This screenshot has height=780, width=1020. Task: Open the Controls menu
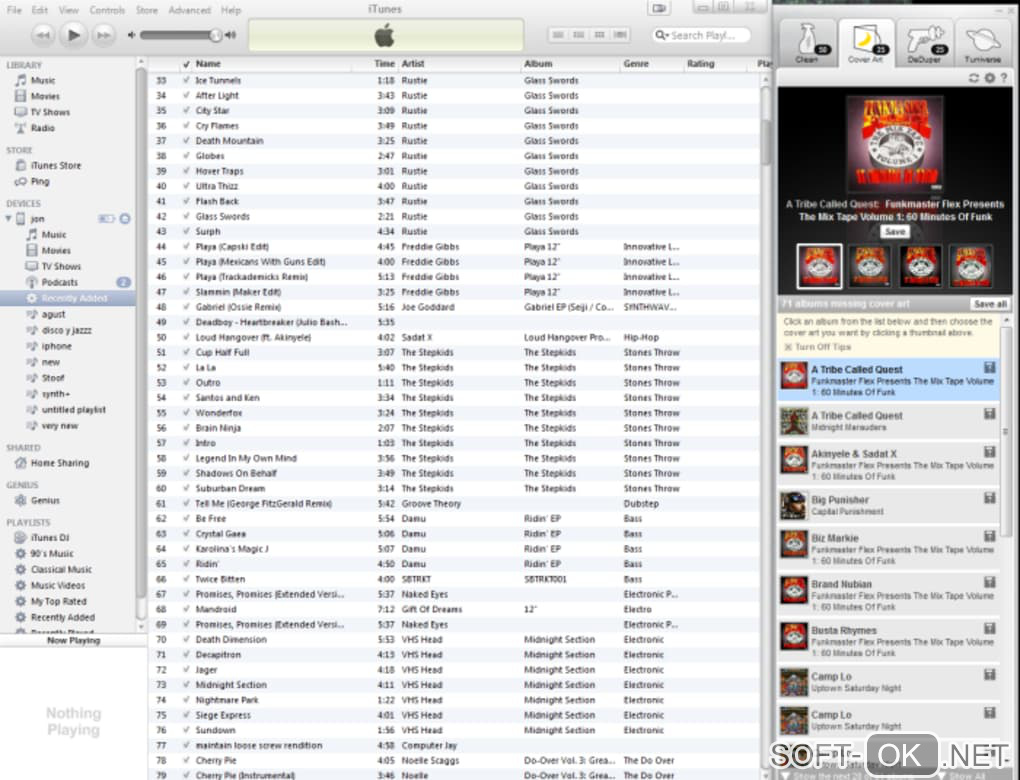[107, 10]
